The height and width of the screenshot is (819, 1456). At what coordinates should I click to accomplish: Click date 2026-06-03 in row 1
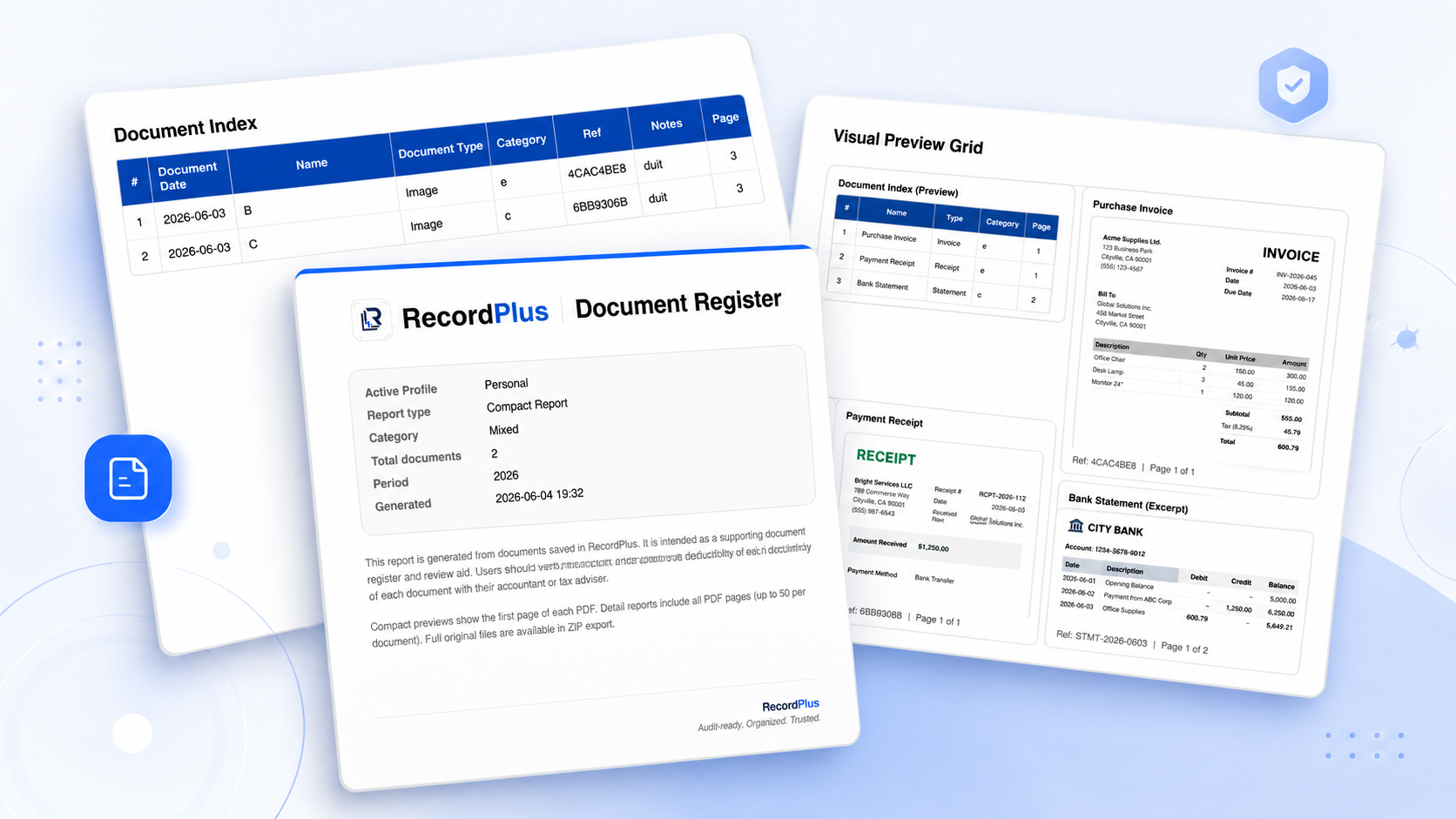coord(194,216)
